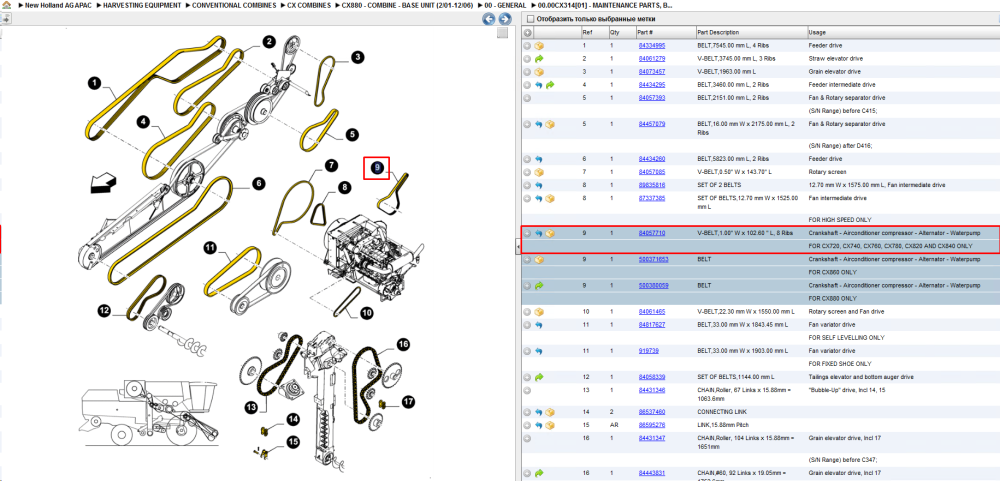Image resolution: width=1000 pixels, height=481 pixels.
Task: Click the box icon for part 84061465
Action: point(540,312)
